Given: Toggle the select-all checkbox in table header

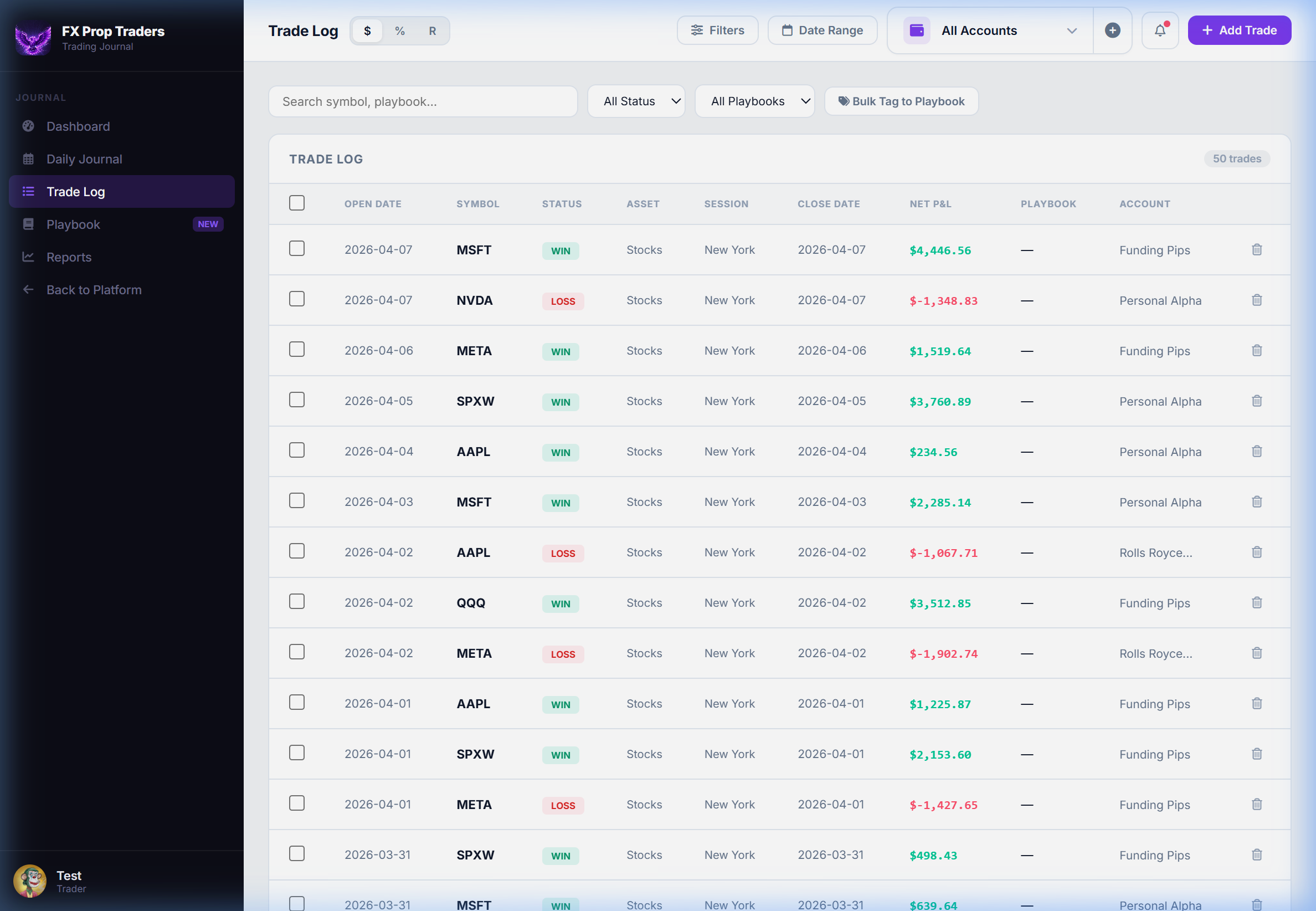Looking at the screenshot, I should (x=297, y=203).
